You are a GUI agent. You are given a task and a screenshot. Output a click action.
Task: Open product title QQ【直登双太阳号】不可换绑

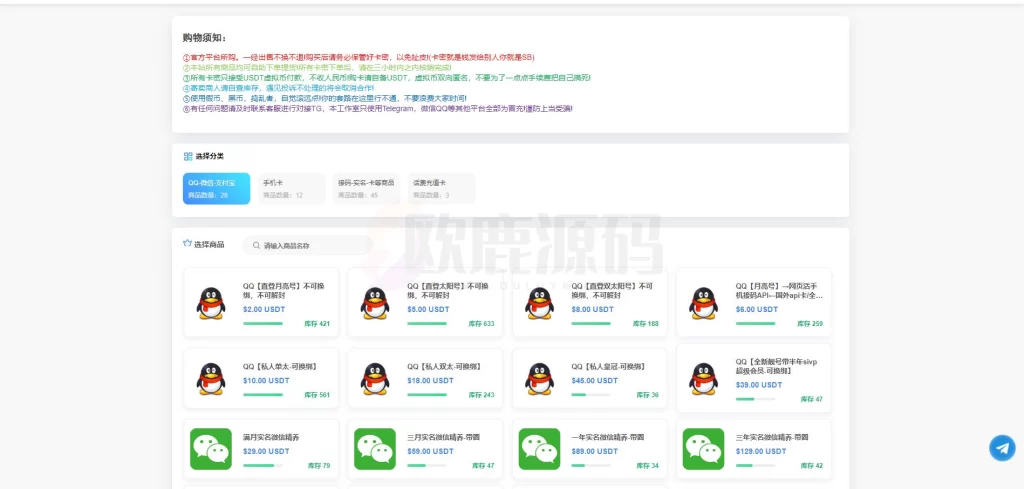[x=613, y=291]
